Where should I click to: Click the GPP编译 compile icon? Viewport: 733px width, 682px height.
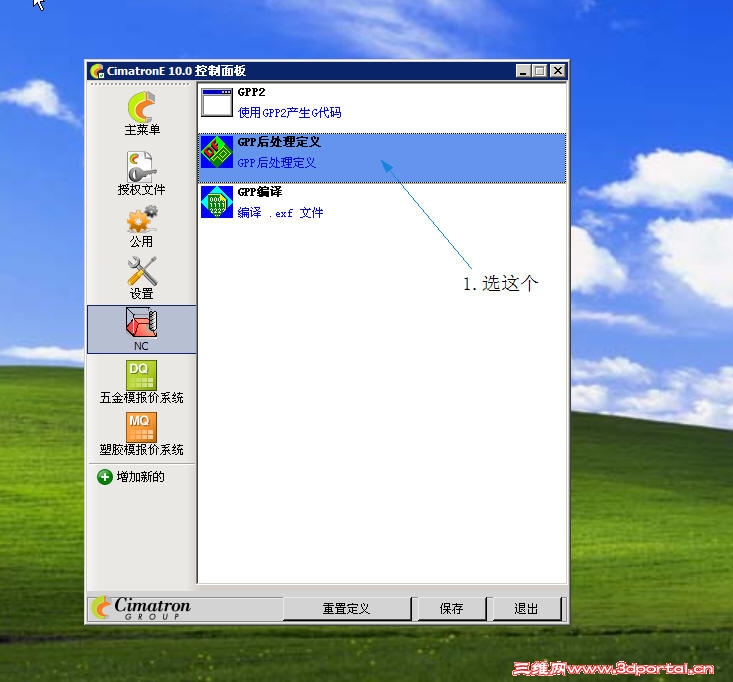pos(217,202)
